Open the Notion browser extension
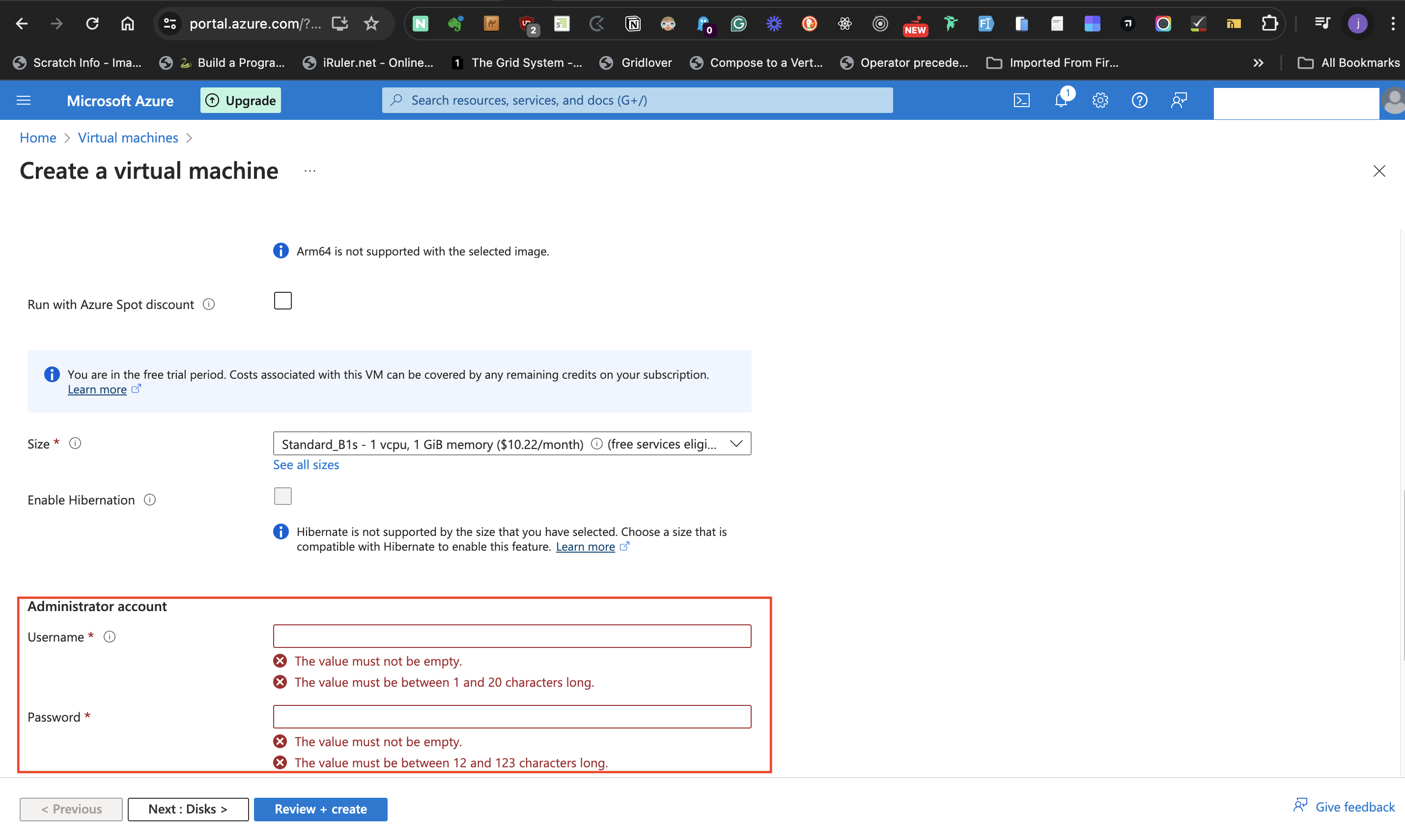 [633, 23]
